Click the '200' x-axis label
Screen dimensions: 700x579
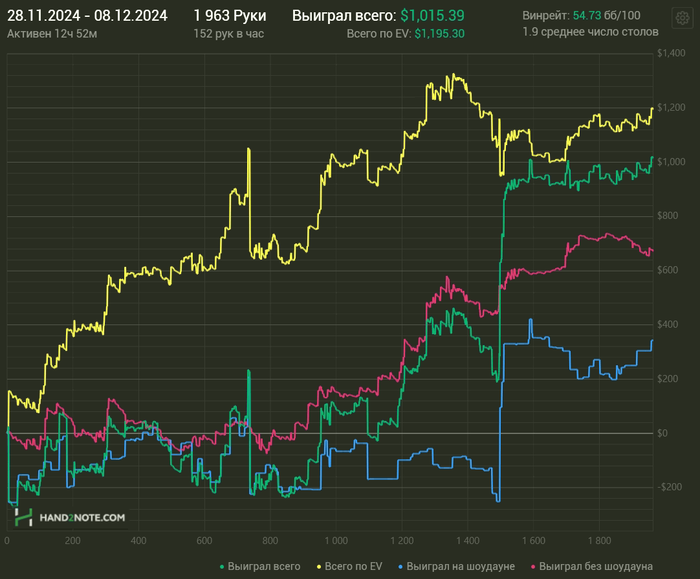click(72, 541)
